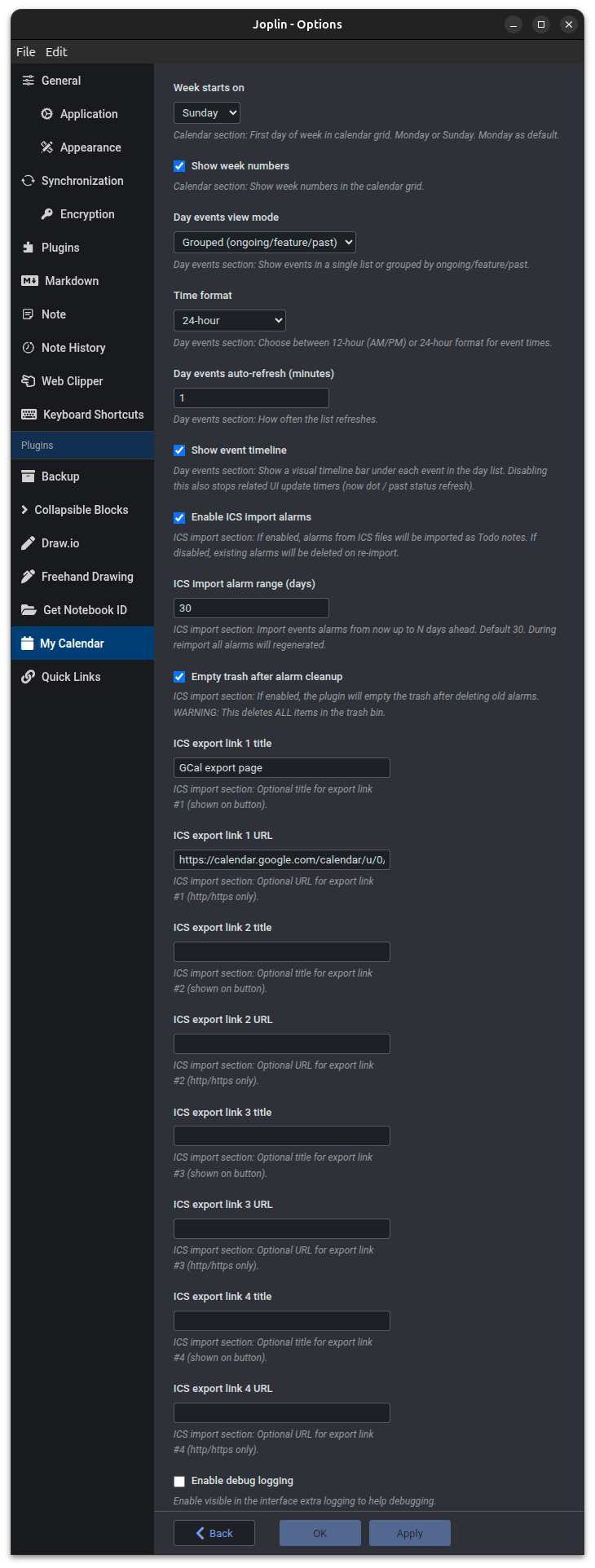Open Backup settings via its sidebar icon

27,476
